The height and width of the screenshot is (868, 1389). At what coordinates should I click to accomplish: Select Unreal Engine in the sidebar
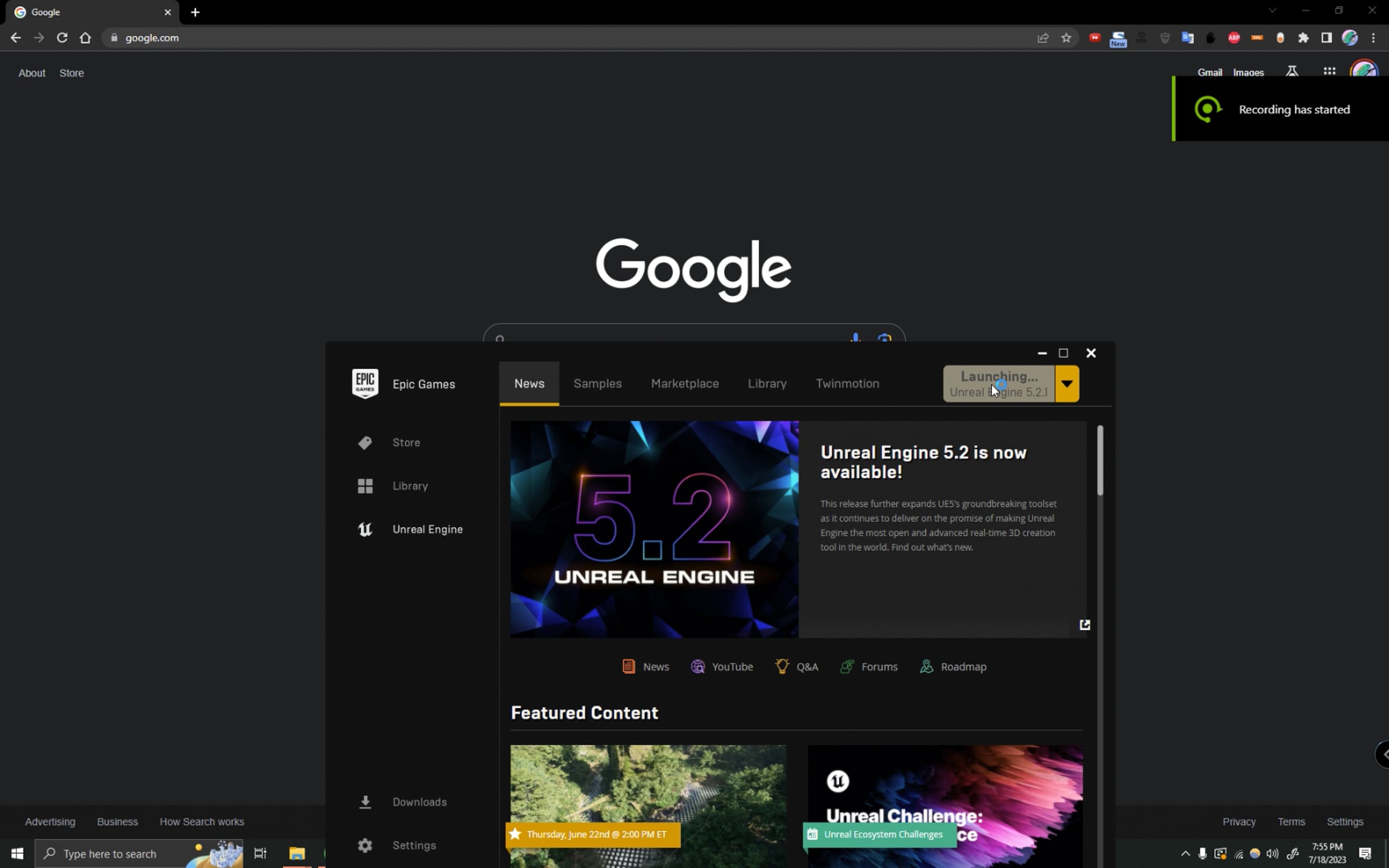click(x=427, y=529)
